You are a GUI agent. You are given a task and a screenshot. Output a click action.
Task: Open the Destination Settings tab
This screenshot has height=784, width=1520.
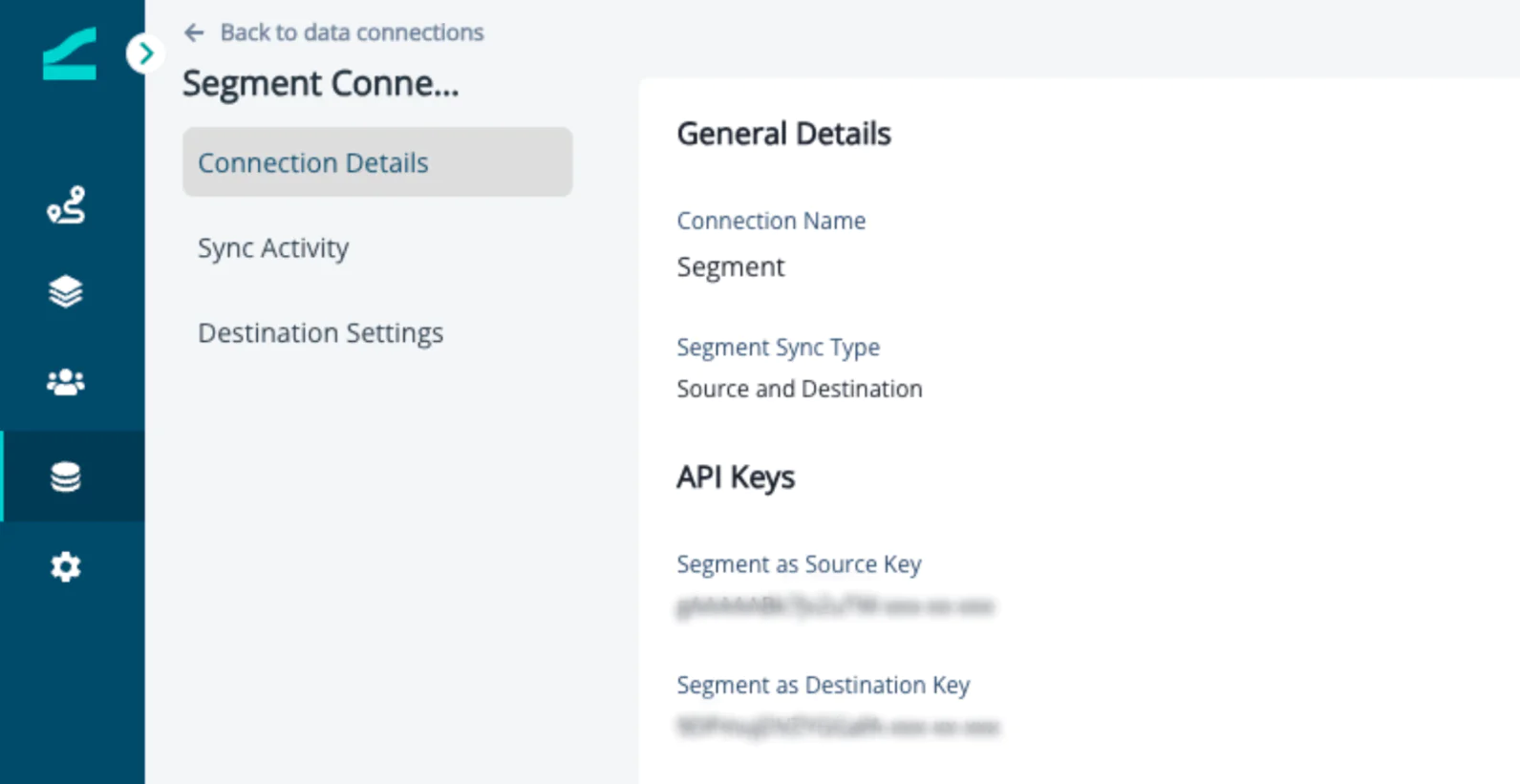click(x=320, y=333)
